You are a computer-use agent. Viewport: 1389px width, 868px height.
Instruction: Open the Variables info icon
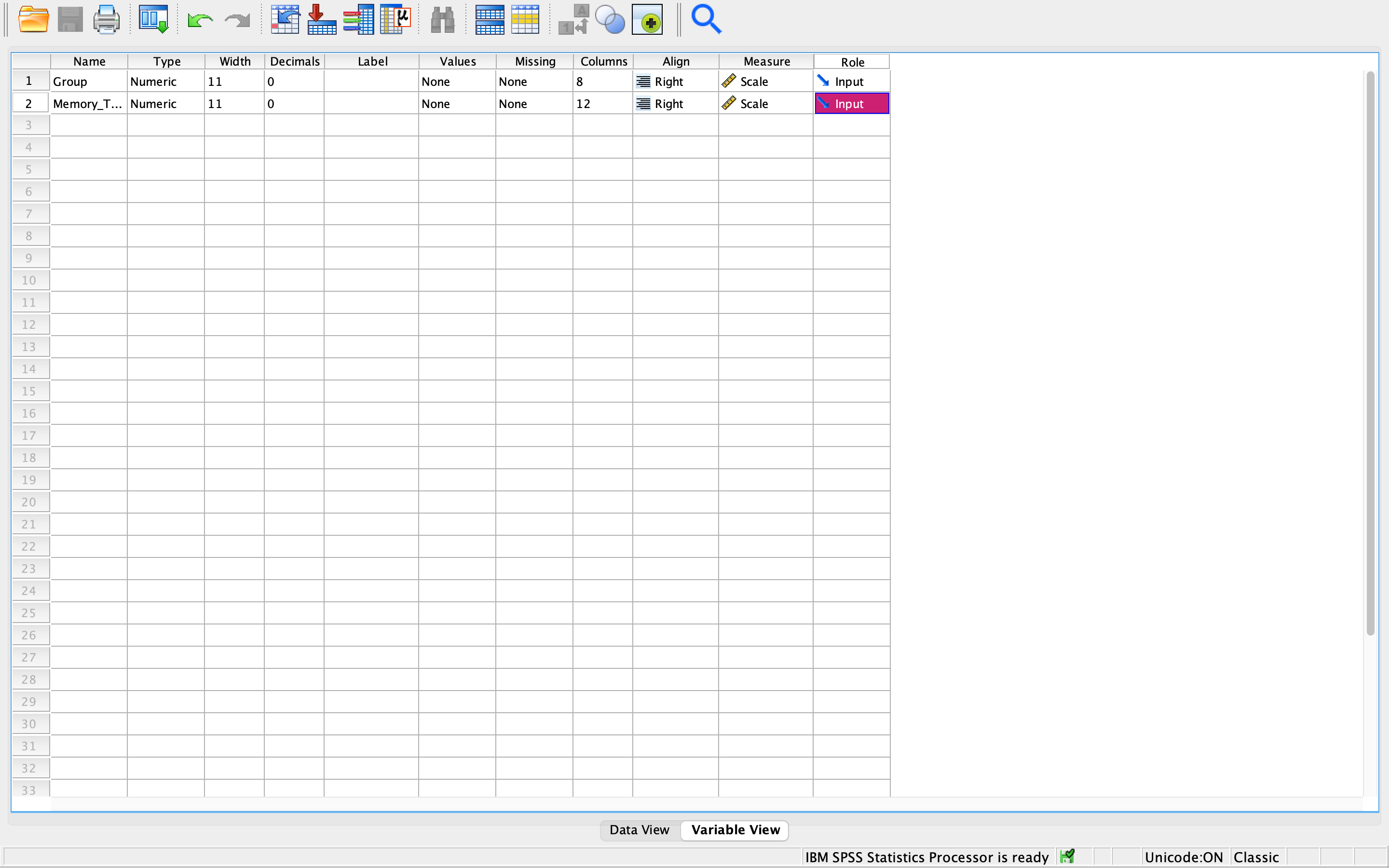[358, 20]
